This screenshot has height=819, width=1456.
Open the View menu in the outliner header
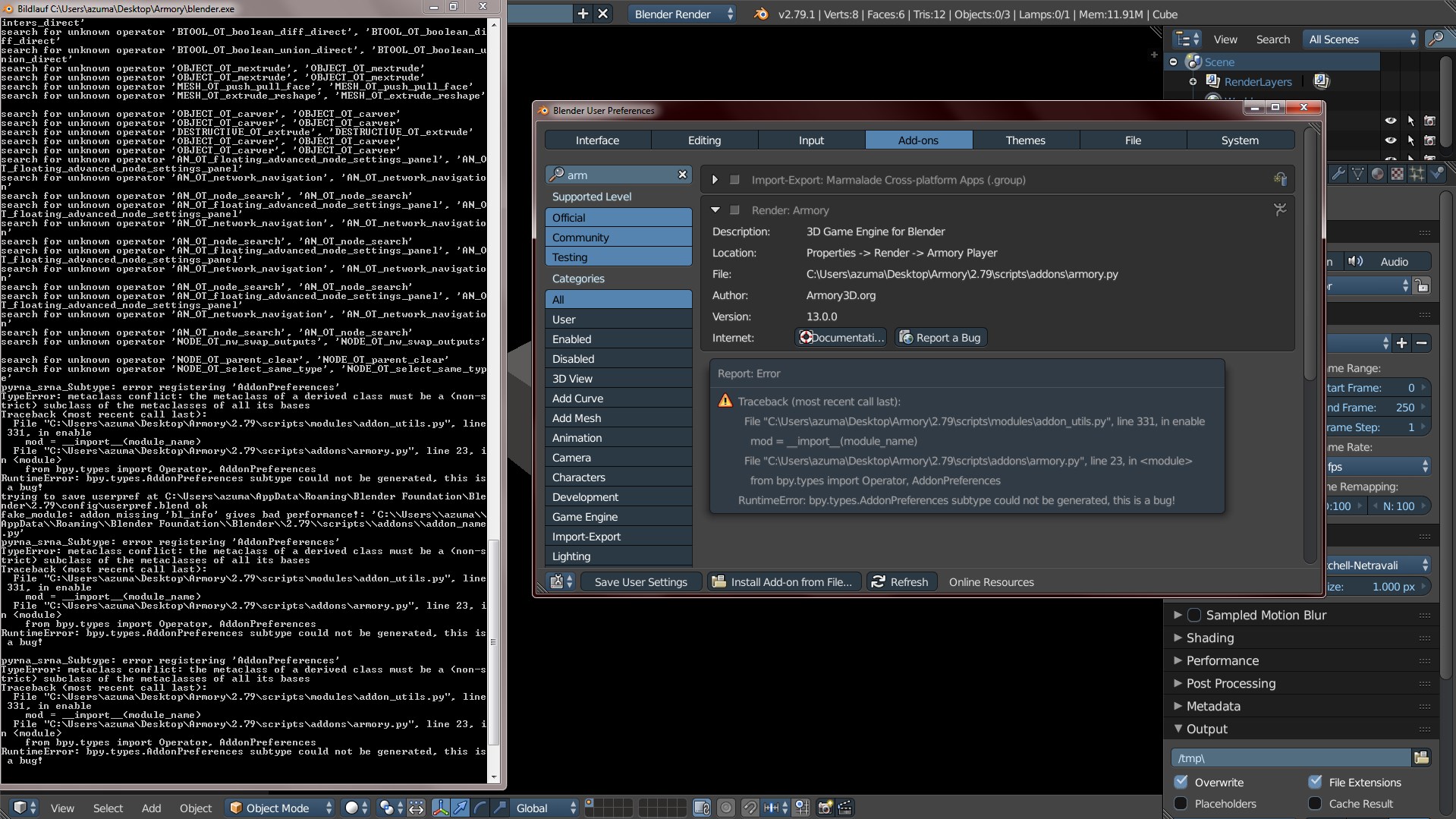(x=1225, y=39)
